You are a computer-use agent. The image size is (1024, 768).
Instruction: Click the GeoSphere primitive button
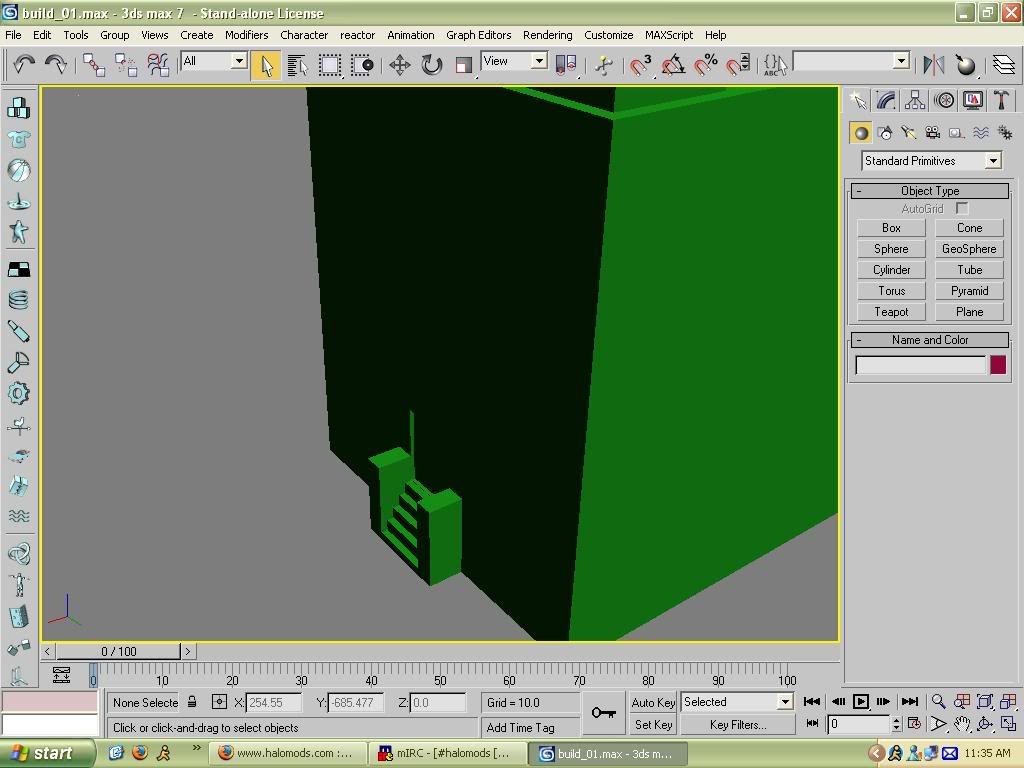[969, 249]
